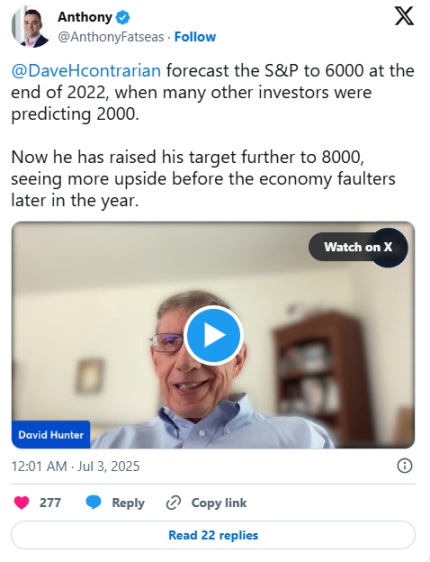Click the Read 22 replies button
Viewport: 430px width, 562px height.
point(213,535)
